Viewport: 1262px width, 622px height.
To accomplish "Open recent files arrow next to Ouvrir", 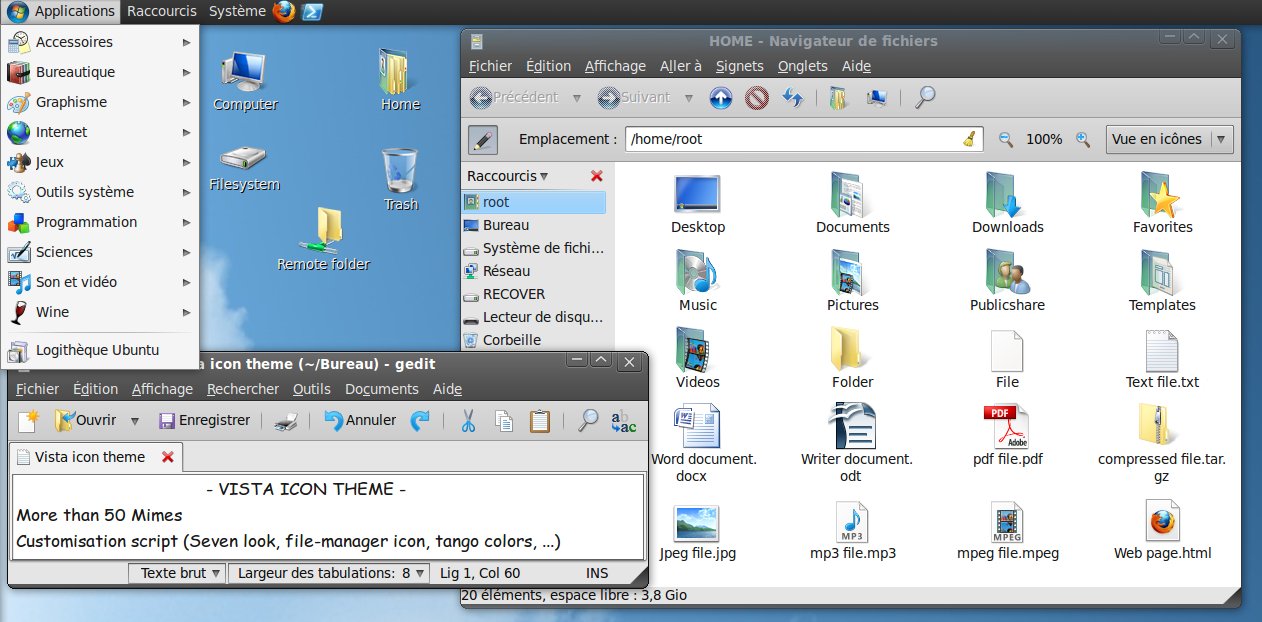I will coord(135,421).
